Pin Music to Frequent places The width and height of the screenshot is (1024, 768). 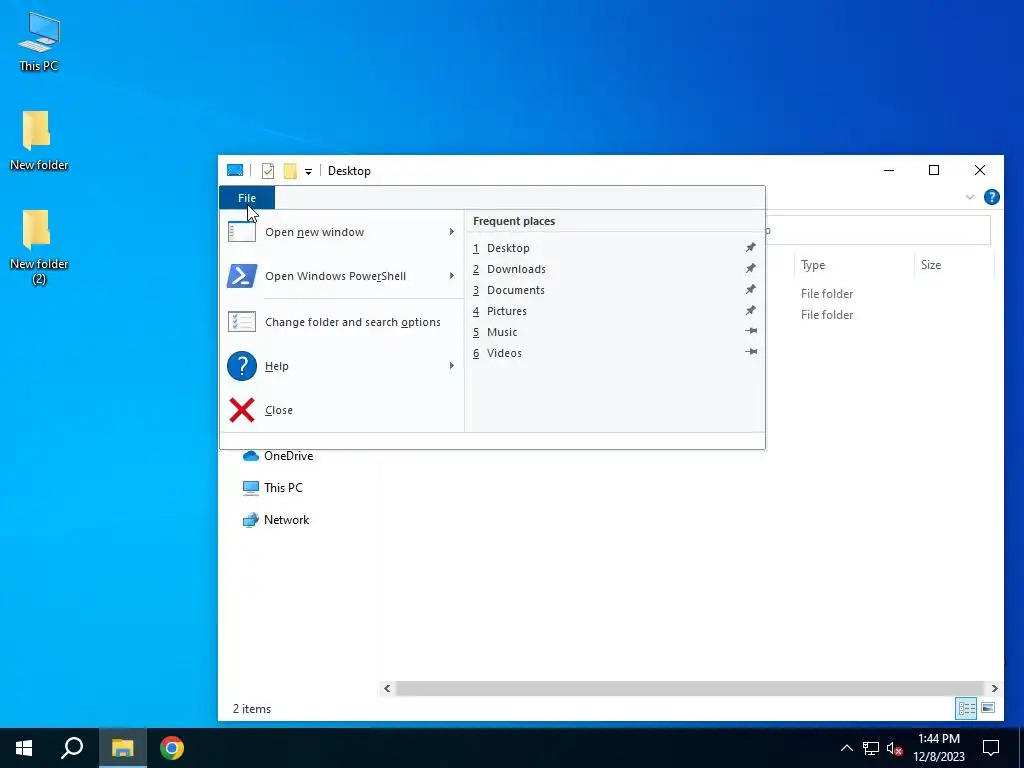point(751,331)
